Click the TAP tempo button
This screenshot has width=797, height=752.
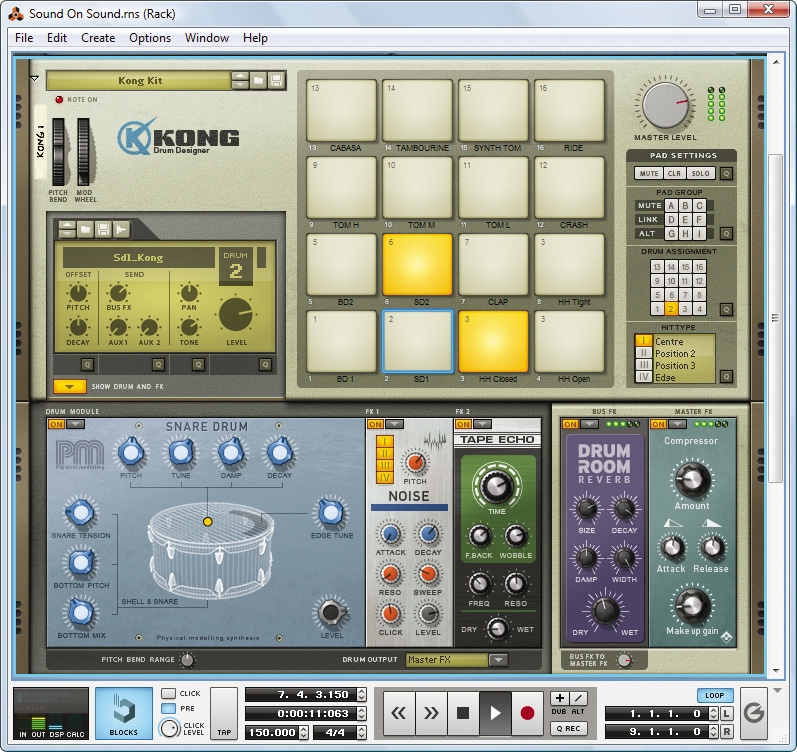coord(224,713)
